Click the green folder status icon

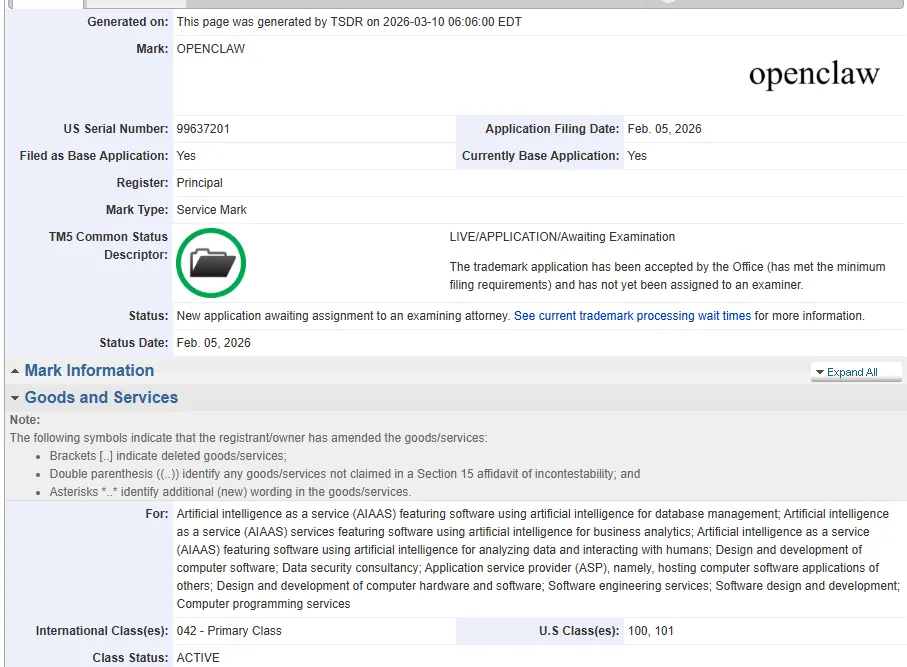[x=211, y=263]
